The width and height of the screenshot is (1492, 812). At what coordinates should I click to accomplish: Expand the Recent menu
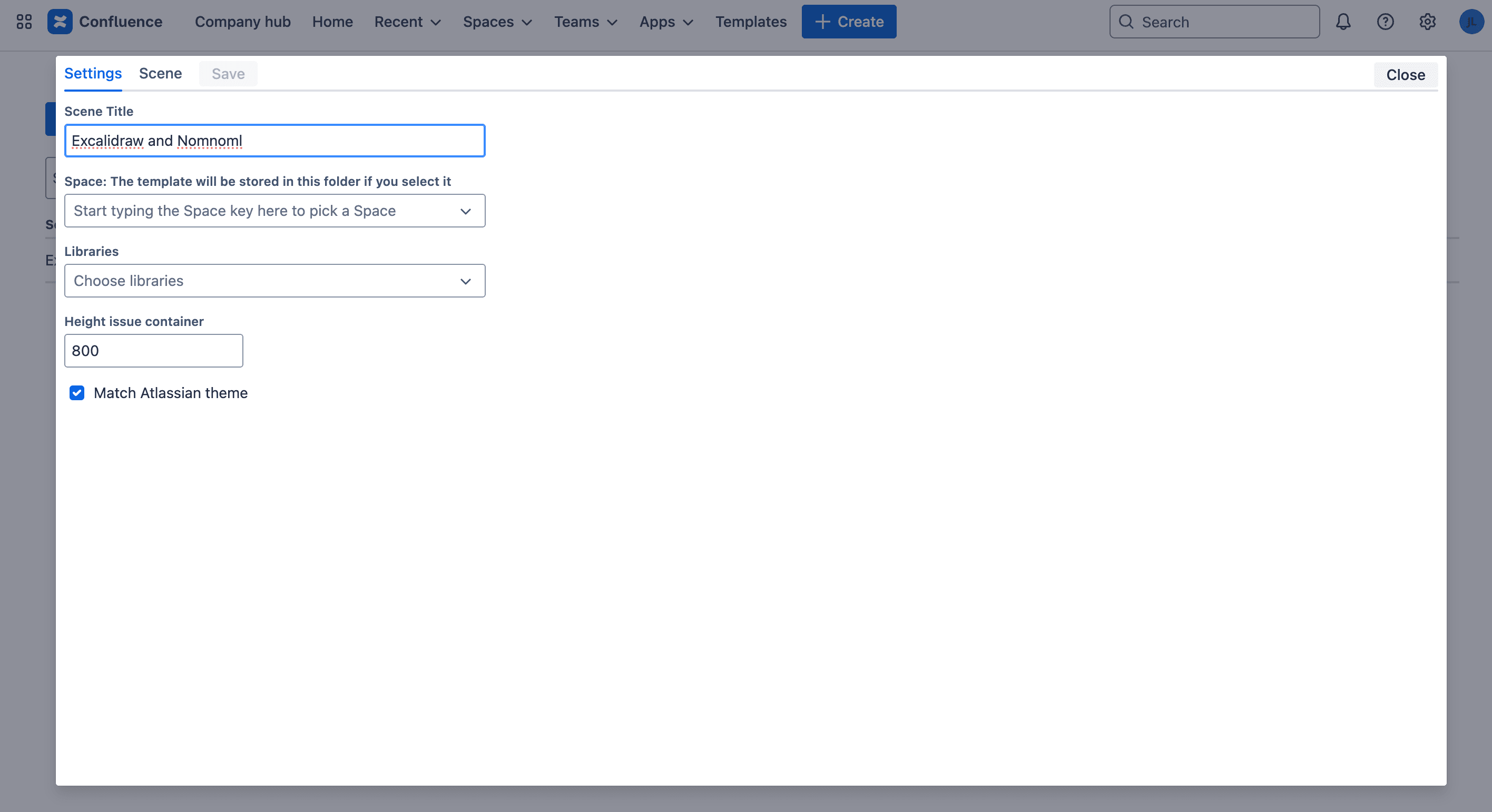tap(408, 22)
